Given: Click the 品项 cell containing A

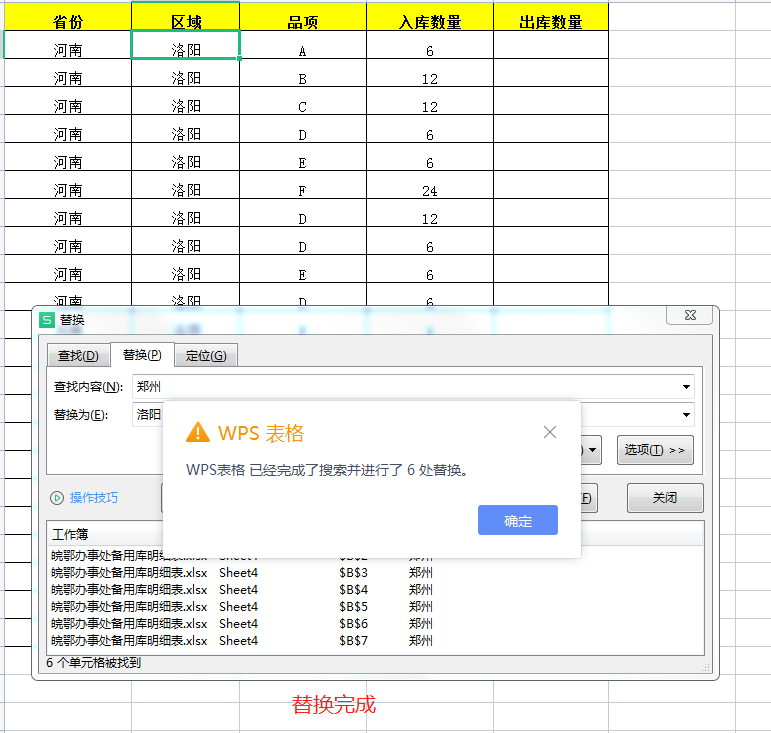Looking at the screenshot, I should point(303,45).
